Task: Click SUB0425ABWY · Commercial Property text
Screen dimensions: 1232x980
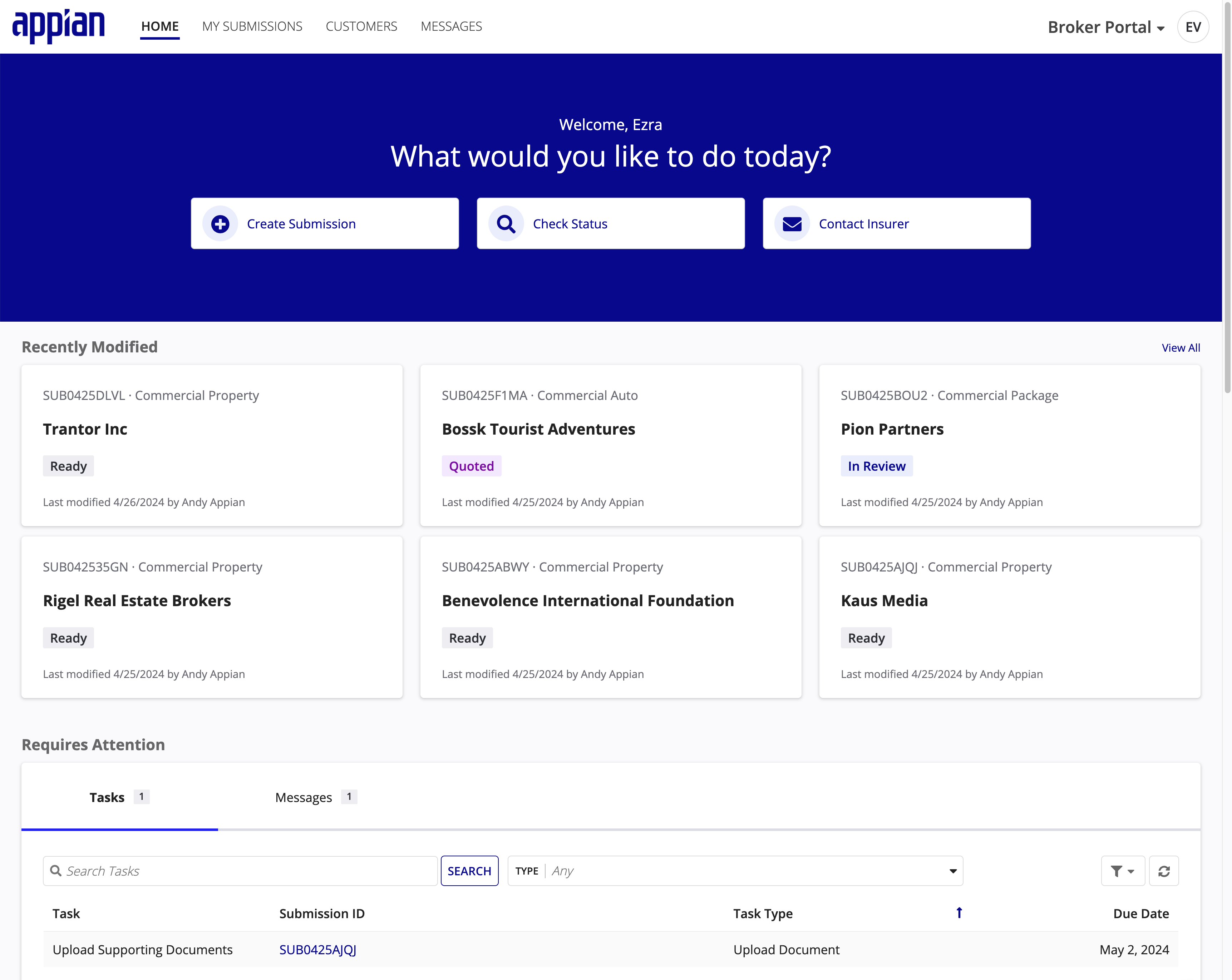Action: tap(552, 567)
